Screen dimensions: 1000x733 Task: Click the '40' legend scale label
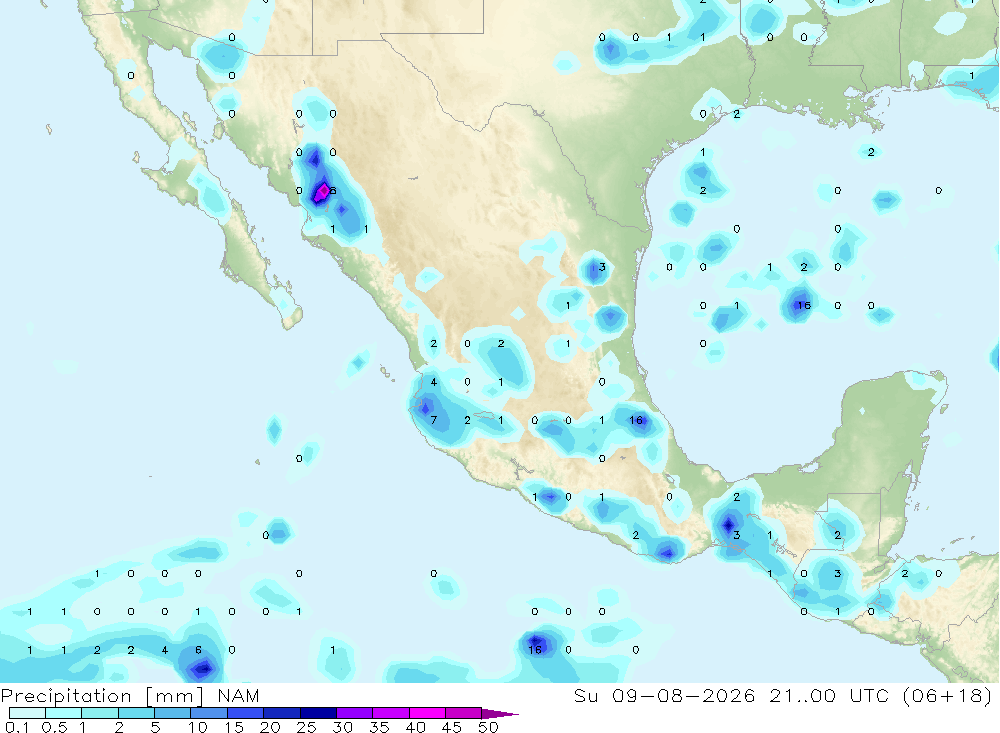tap(415, 727)
